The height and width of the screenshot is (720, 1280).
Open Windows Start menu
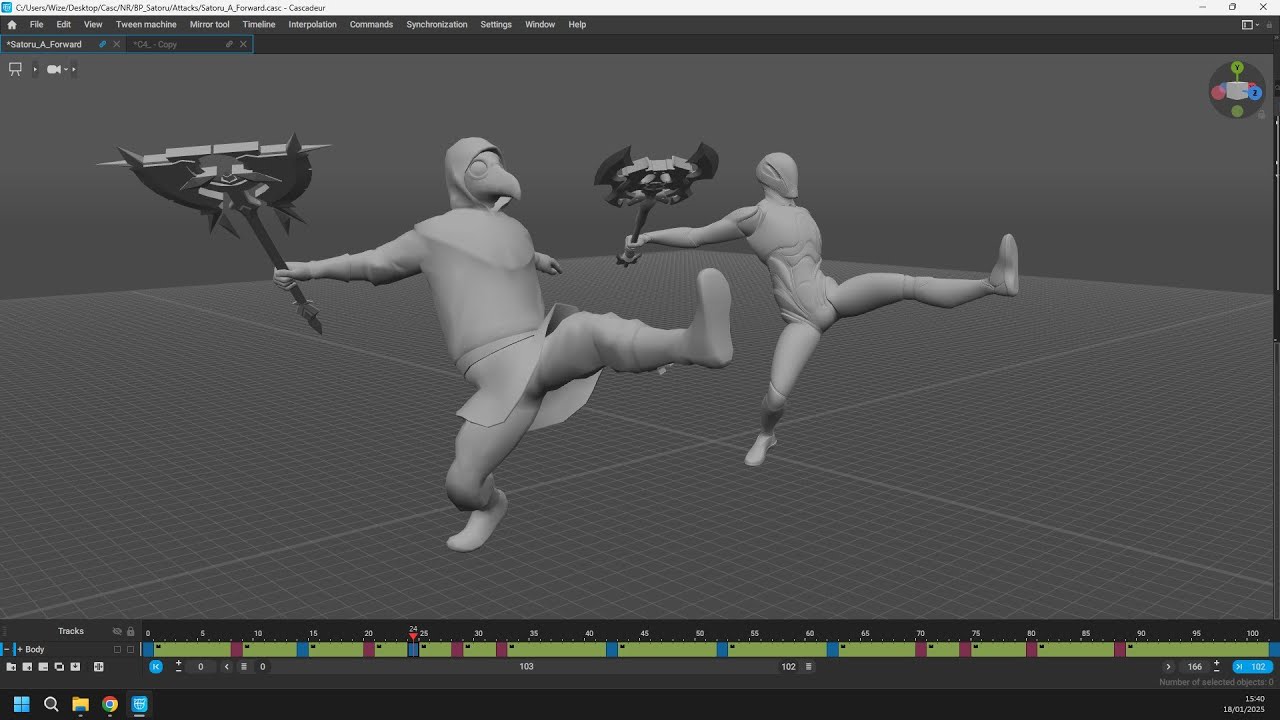pyautogui.click(x=21, y=704)
